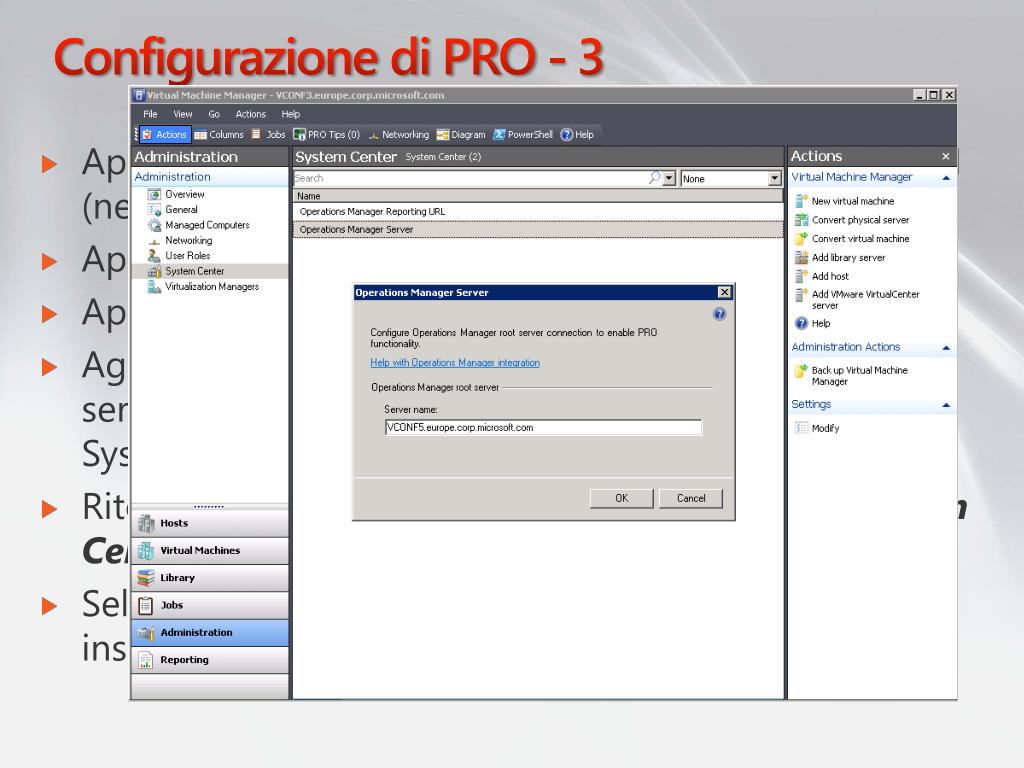Launch PowerShell from the toolbar
1024x768 pixels.
523,135
